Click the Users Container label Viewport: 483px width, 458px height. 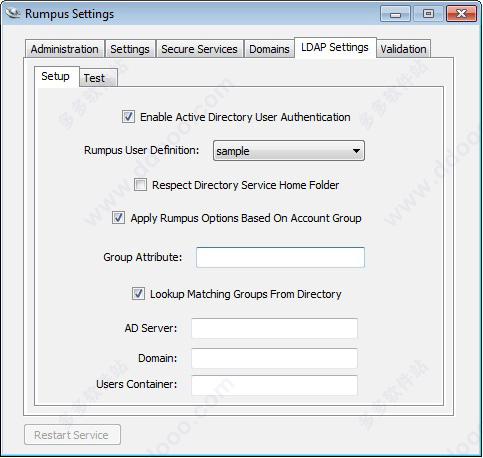(x=137, y=384)
